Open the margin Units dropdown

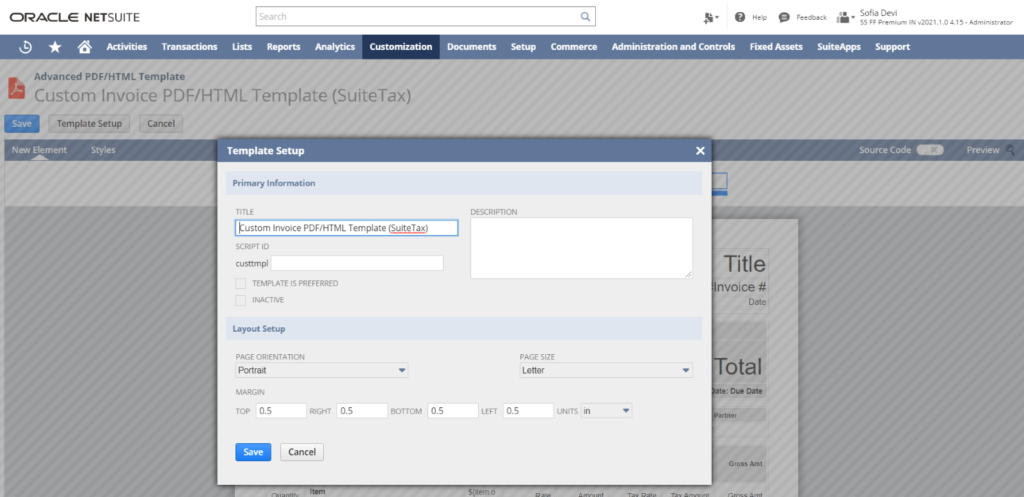[x=607, y=410]
